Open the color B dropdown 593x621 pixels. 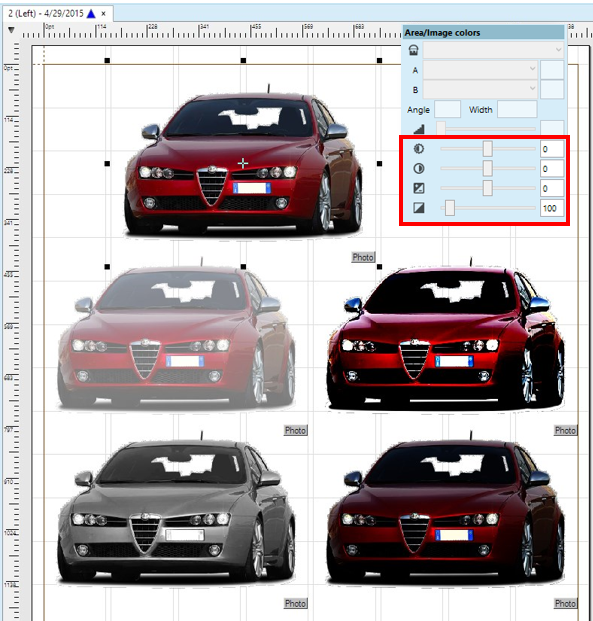click(x=480, y=89)
